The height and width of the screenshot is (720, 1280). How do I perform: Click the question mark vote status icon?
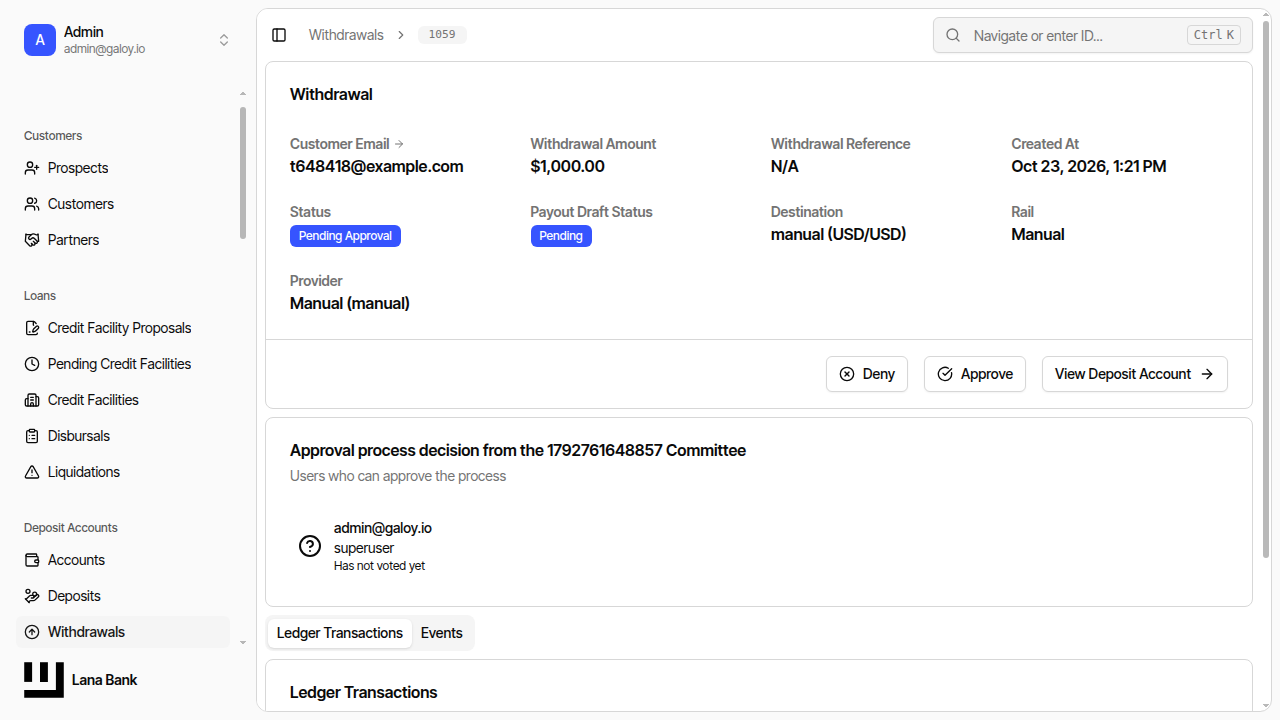(x=310, y=546)
